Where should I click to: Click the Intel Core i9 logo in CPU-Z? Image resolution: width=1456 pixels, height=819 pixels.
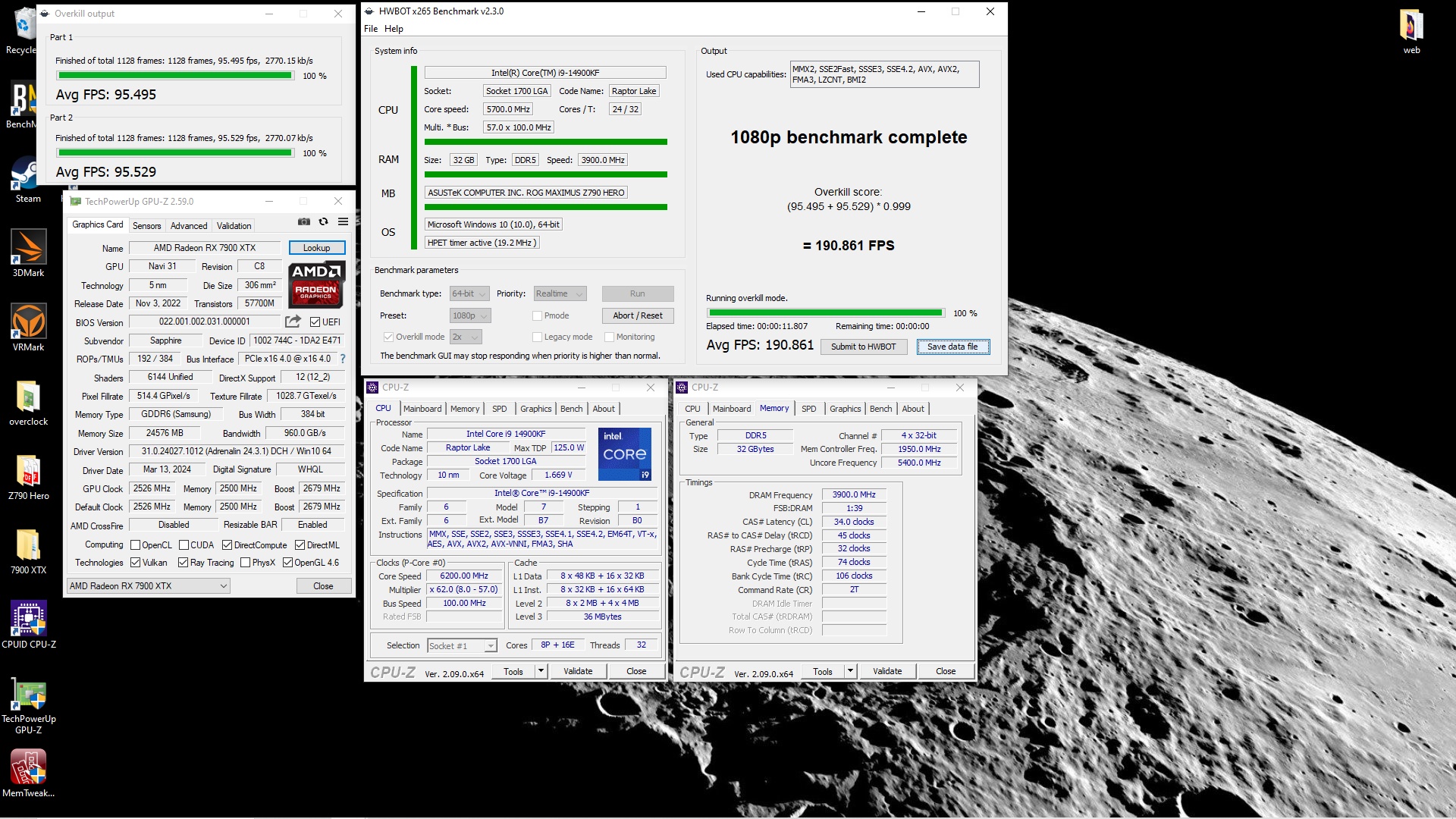625,454
